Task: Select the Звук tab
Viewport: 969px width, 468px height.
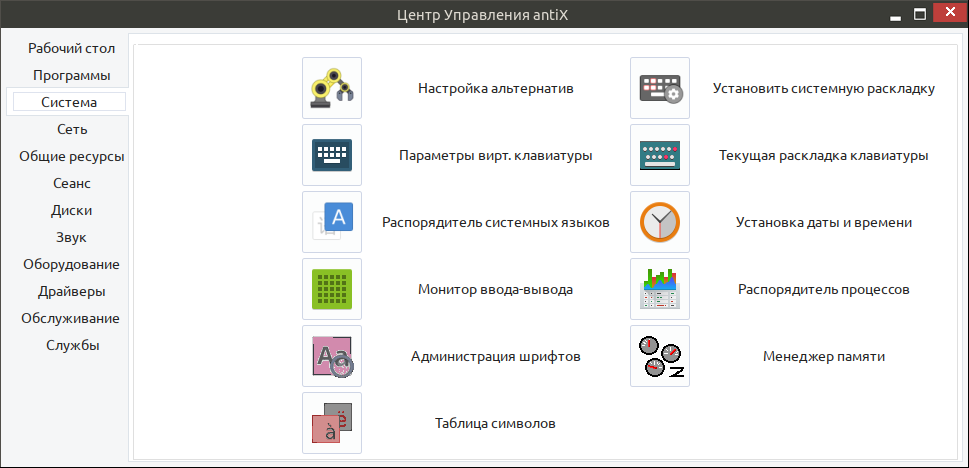Action: 72,237
